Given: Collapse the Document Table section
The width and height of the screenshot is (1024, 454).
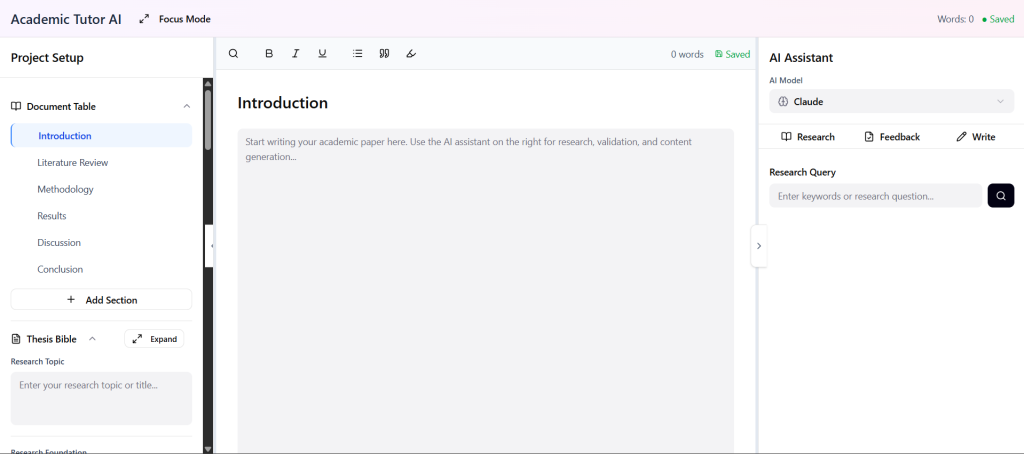Looking at the screenshot, I should coord(186,106).
